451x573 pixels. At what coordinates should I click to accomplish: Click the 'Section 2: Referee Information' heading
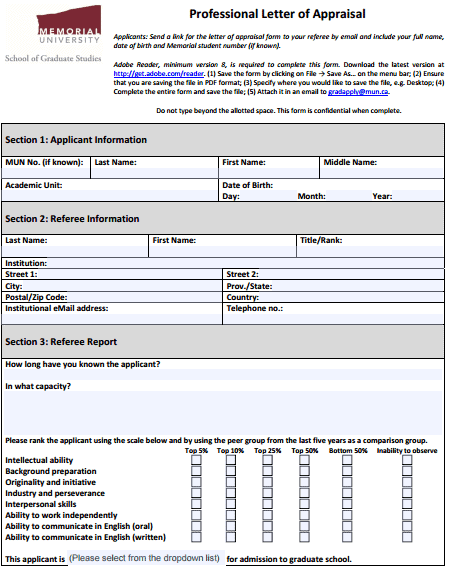pos(72,219)
